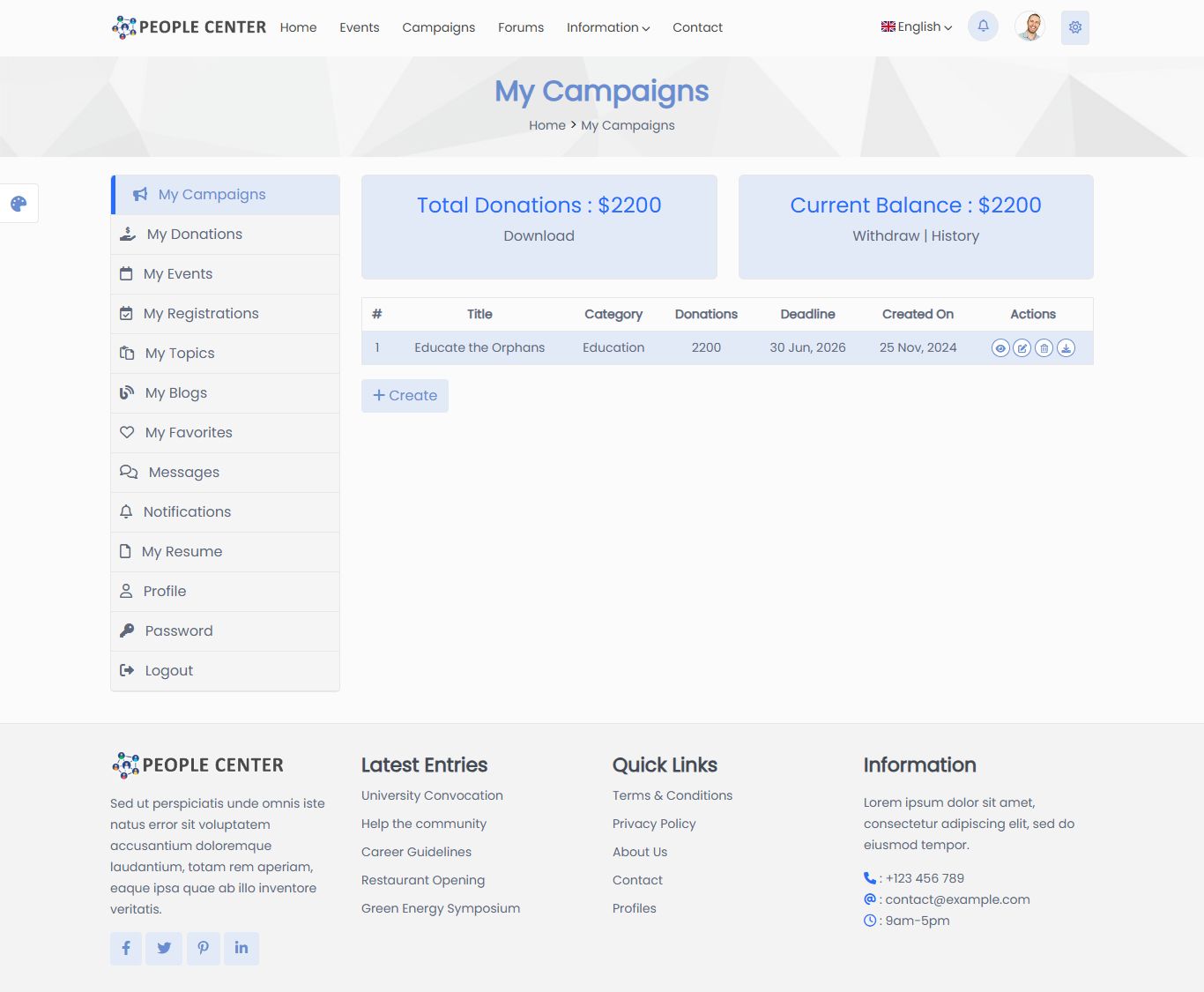Open Terms & Conditions quick link

click(673, 795)
